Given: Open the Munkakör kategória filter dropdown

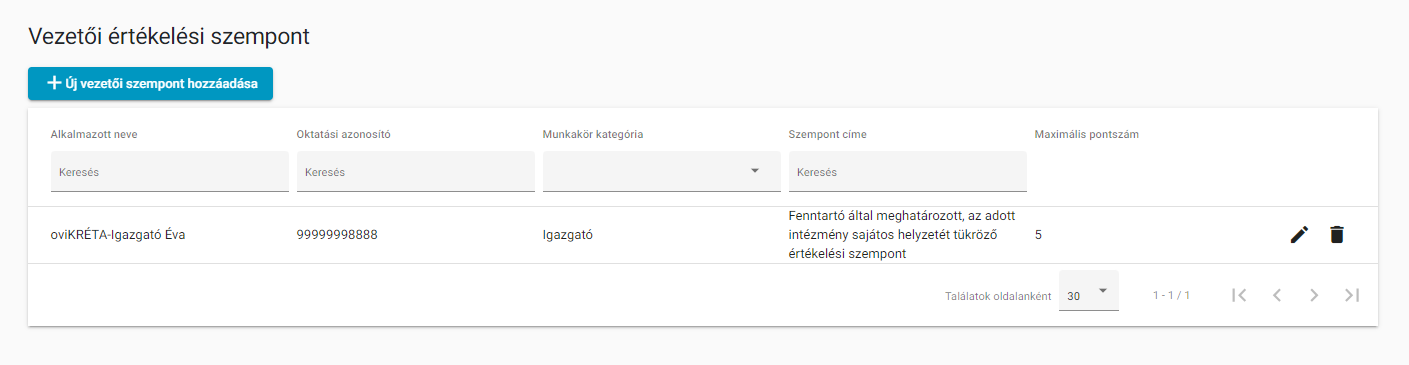Looking at the screenshot, I should (661, 171).
